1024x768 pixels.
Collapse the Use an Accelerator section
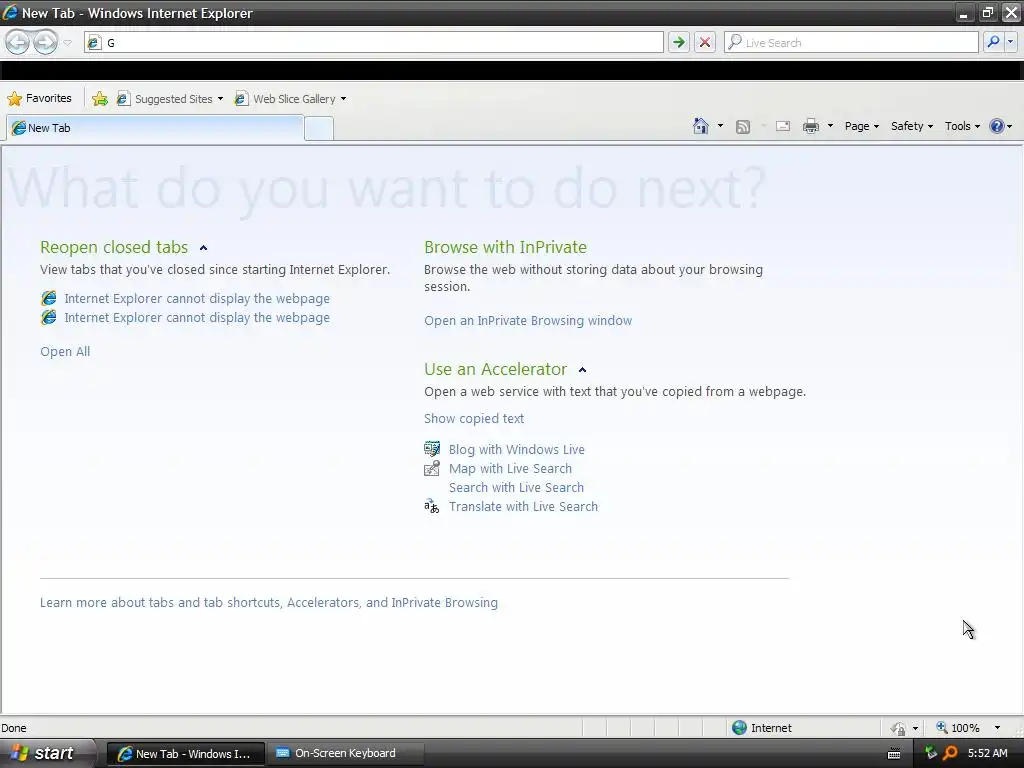(582, 370)
